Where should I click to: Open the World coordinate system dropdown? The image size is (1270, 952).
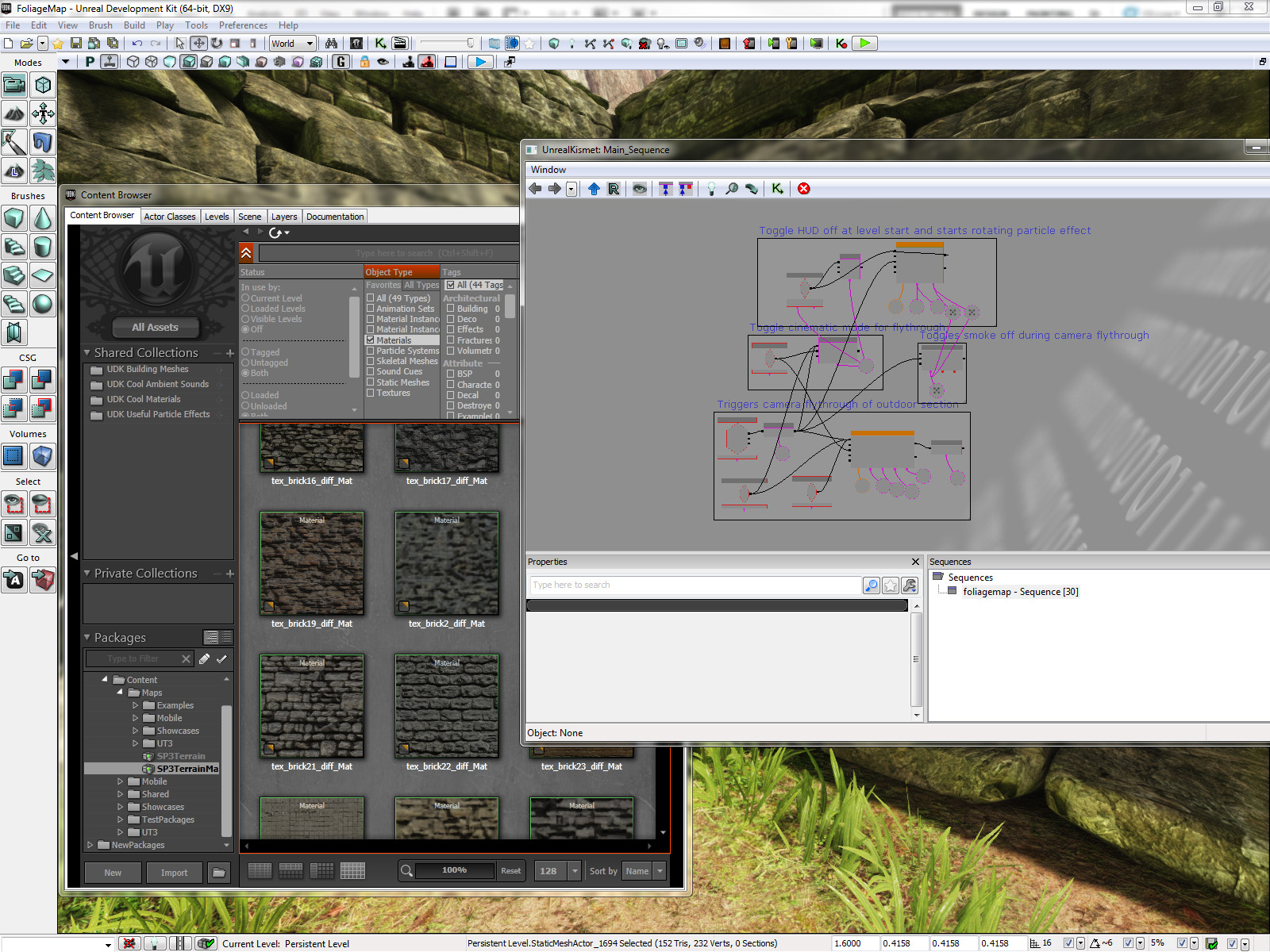[x=293, y=44]
